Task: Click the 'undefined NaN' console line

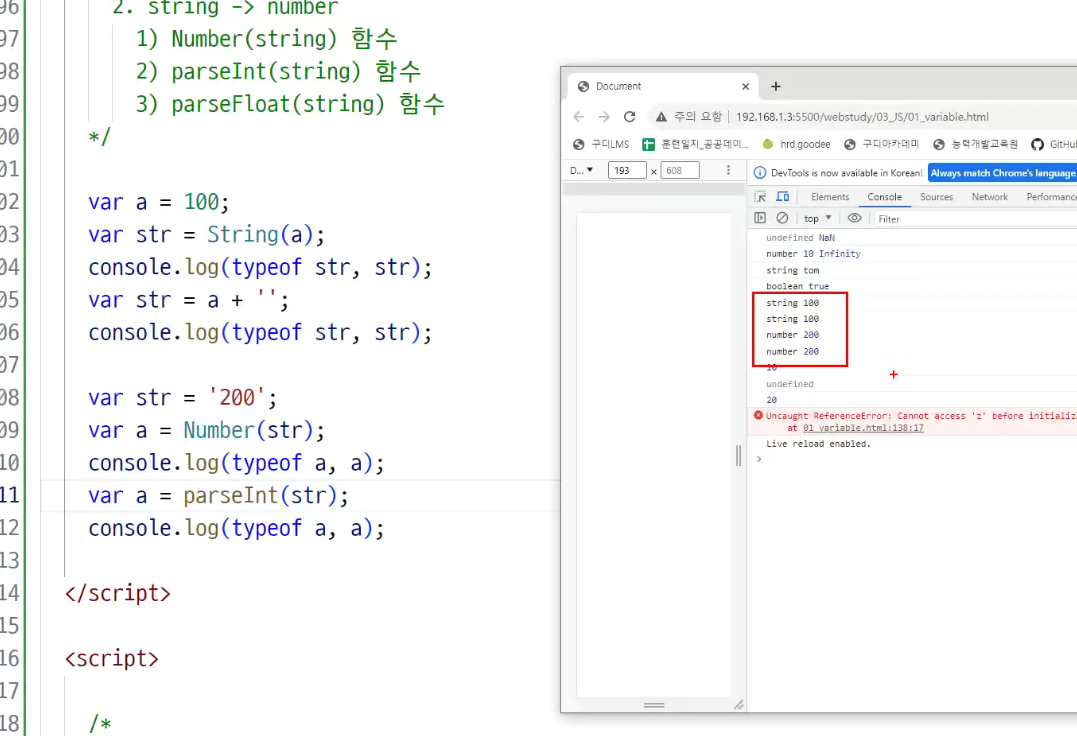Action: [x=800, y=238]
